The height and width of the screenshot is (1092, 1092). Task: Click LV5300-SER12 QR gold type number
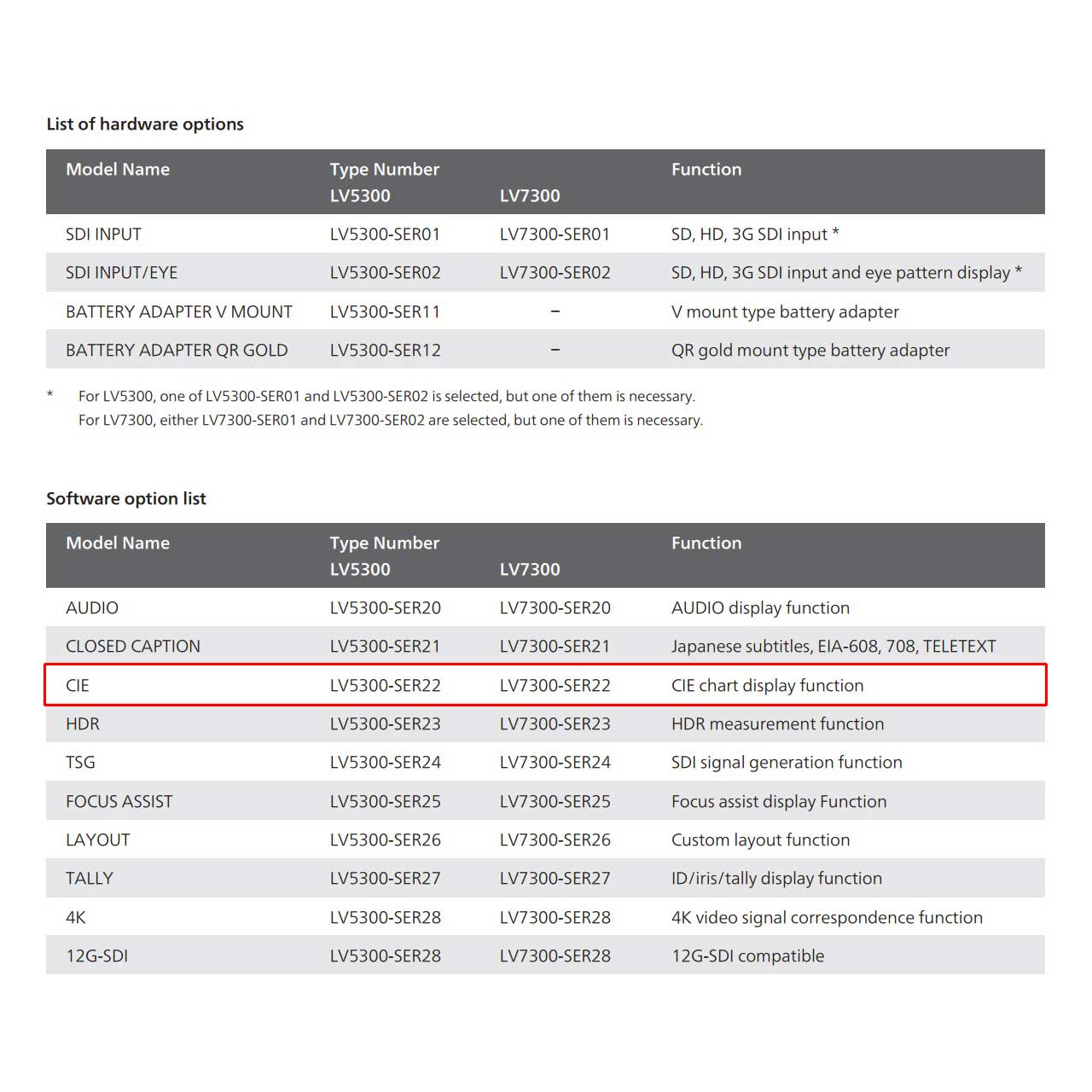(386, 350)
